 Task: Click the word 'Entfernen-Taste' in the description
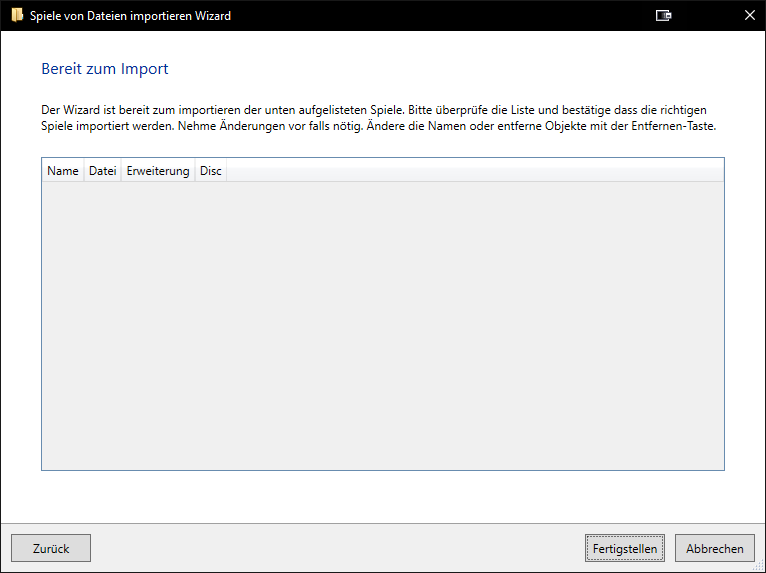tap(674, 126)
